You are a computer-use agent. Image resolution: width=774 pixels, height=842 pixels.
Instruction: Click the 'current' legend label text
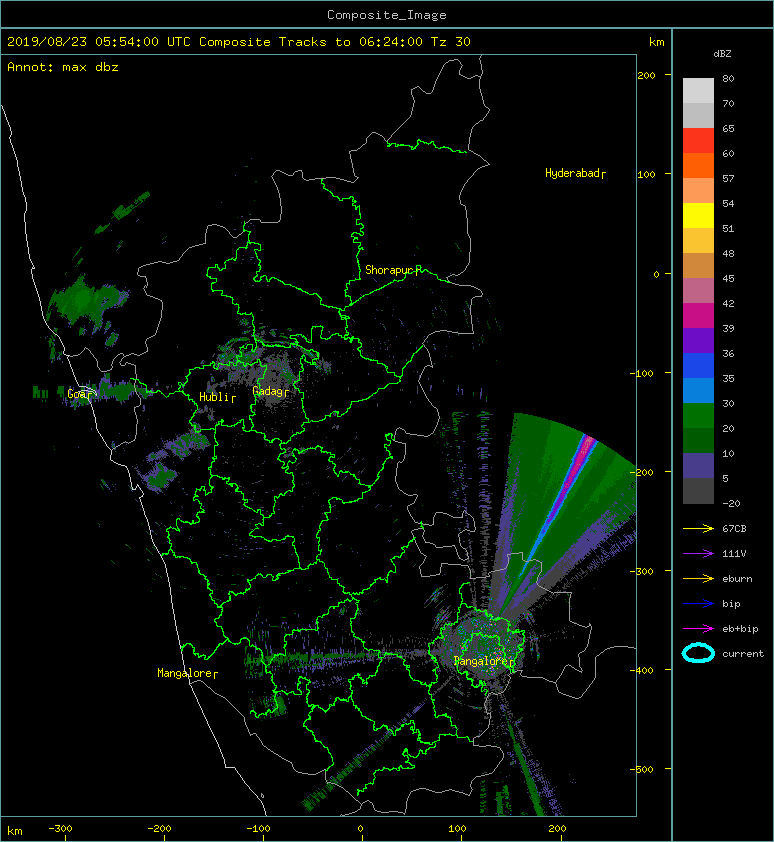coord(743,654)
